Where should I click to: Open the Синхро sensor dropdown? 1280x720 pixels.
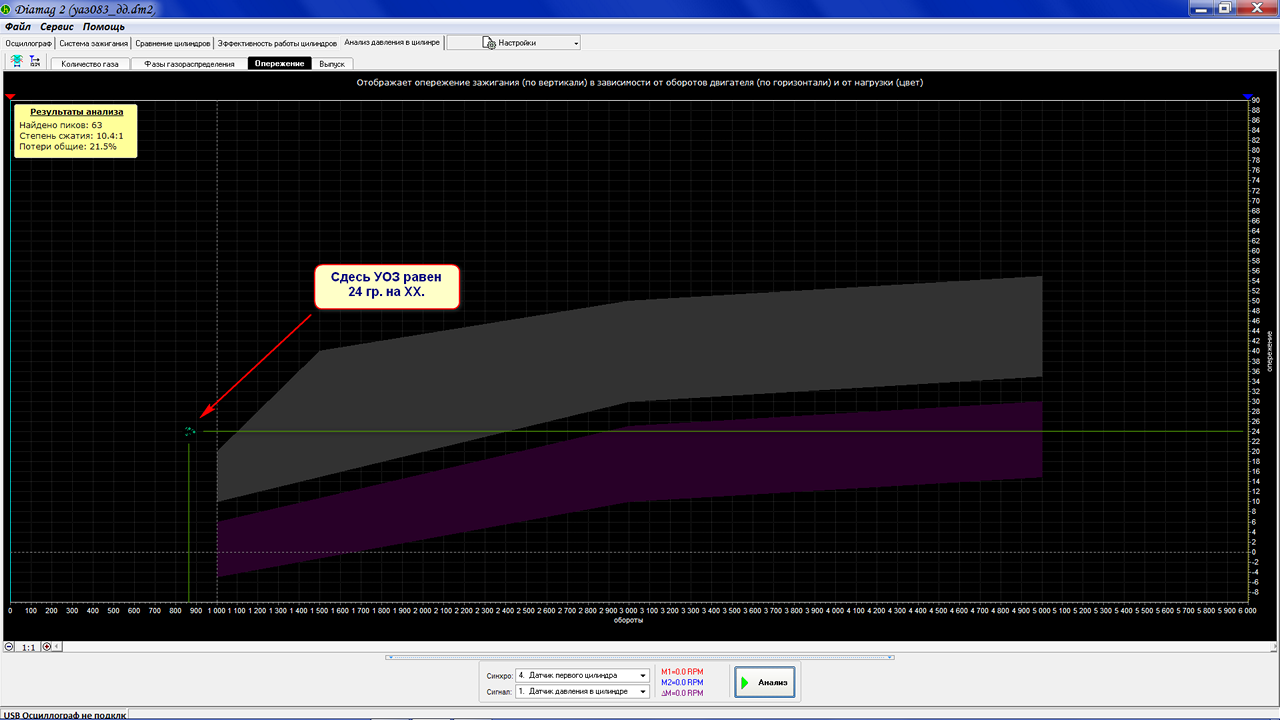[x=582, y=675]
